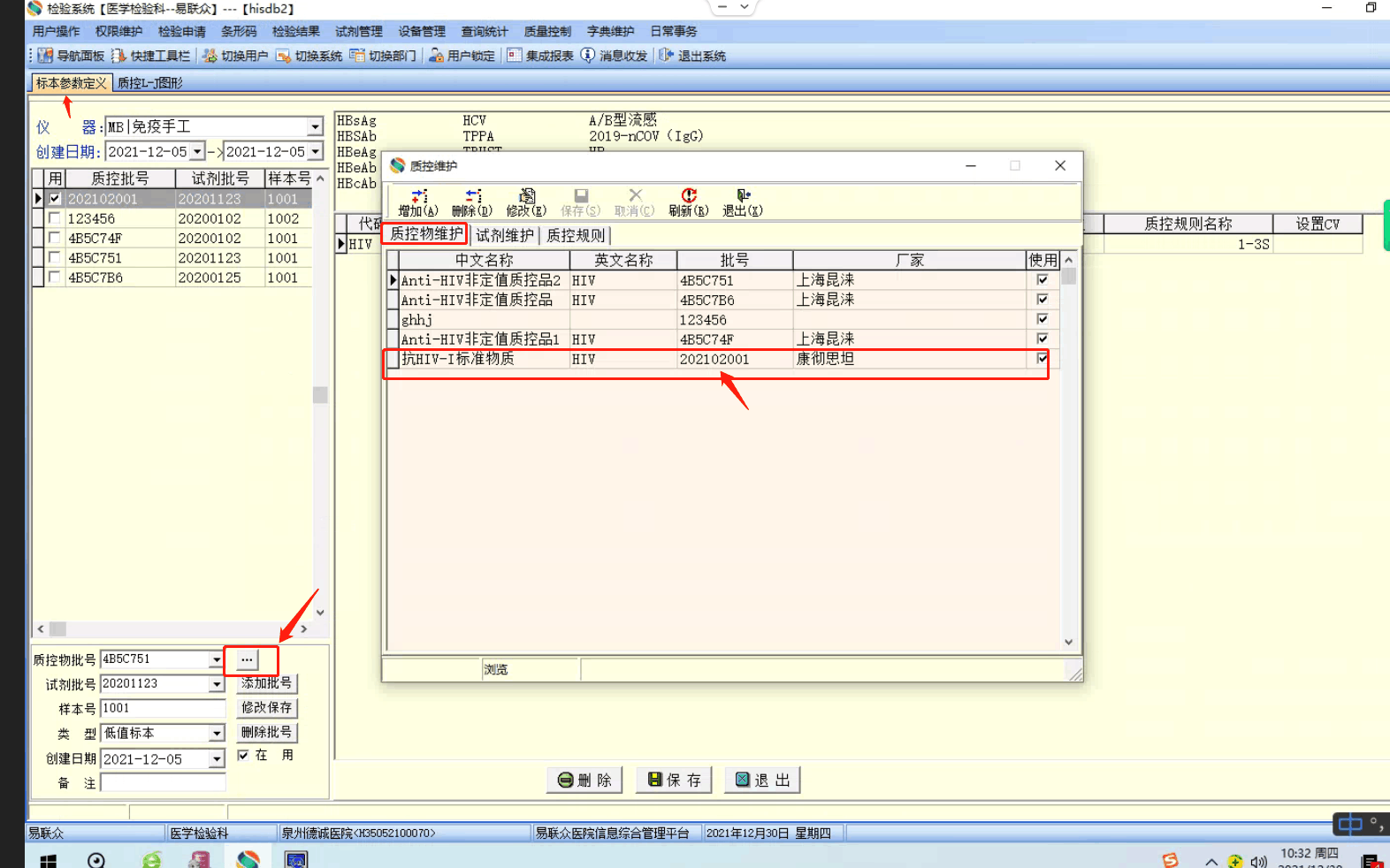This screenshot has width=1390, height=868.
Task: Open the 仪器 dropdown showing MB|免疫手工
Action: [315, 126]
